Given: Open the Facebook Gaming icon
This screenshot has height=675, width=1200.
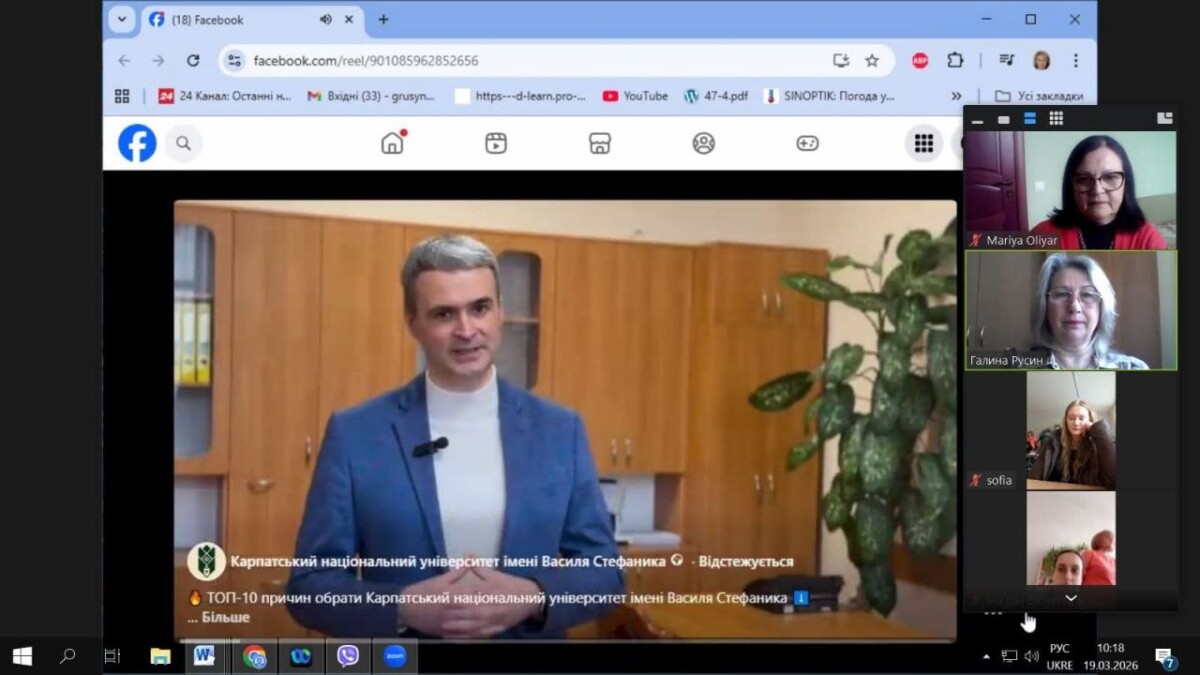Looking at the screenshot, I should click(x=807, y=143).
